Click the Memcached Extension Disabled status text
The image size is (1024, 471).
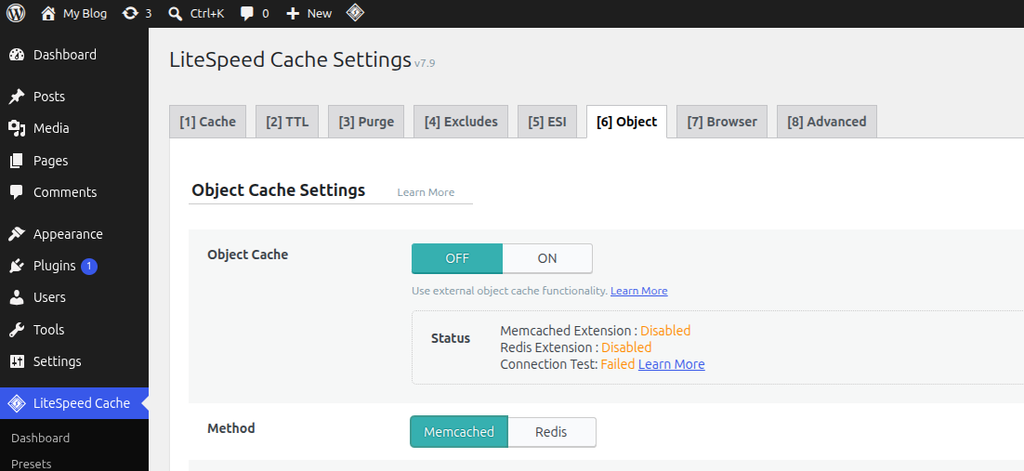665,331
